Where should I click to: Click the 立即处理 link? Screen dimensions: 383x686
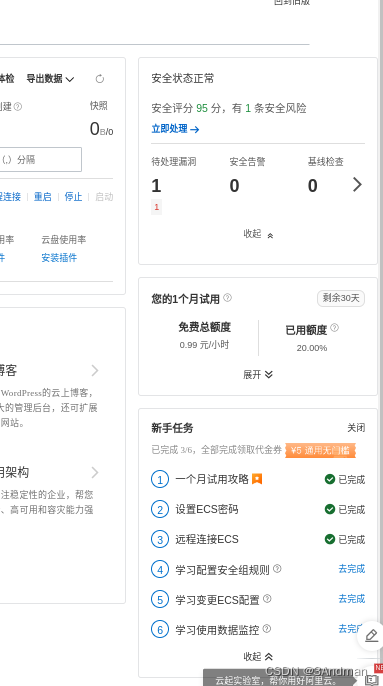[x=176, y=129]
